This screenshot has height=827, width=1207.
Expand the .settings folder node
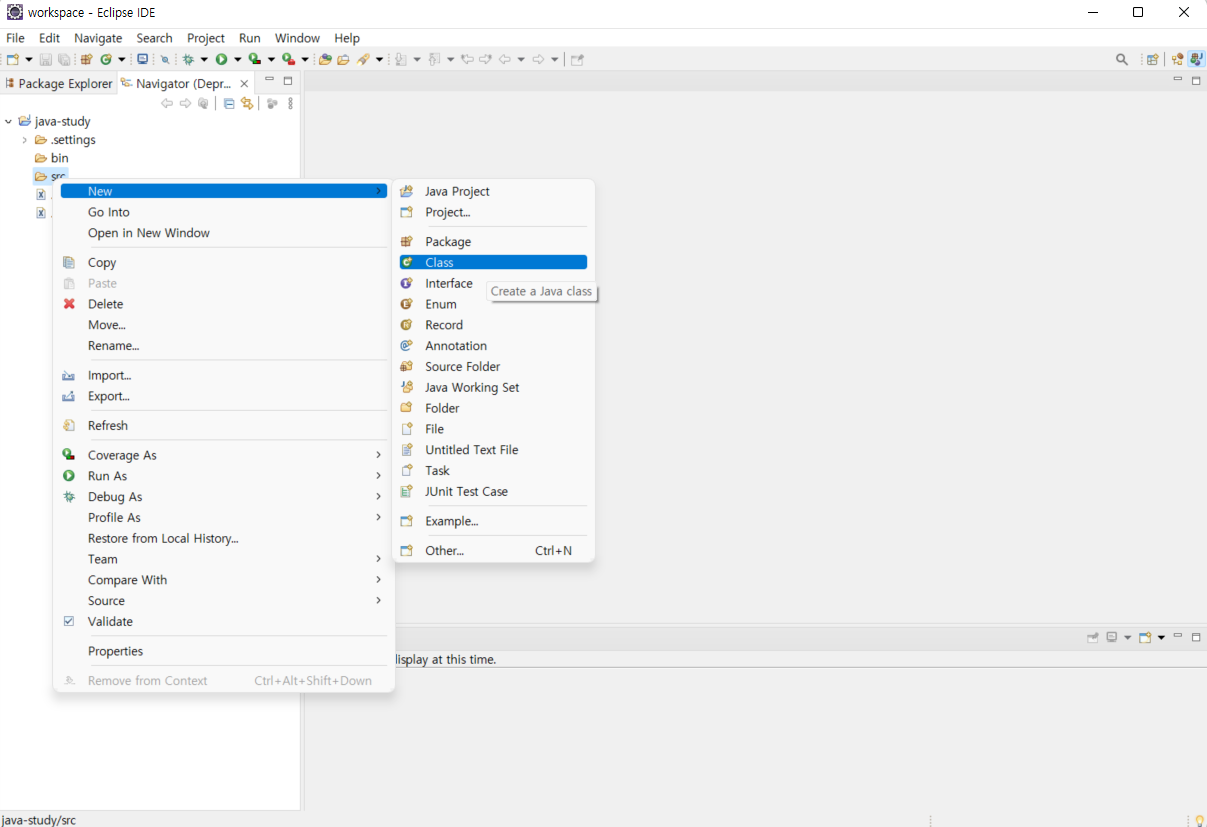click(24, 140)
